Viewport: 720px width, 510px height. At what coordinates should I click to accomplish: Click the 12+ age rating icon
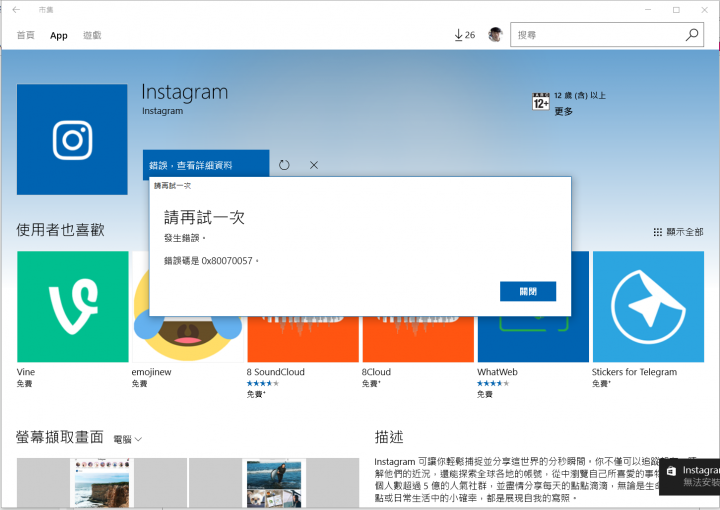point(540,101)
